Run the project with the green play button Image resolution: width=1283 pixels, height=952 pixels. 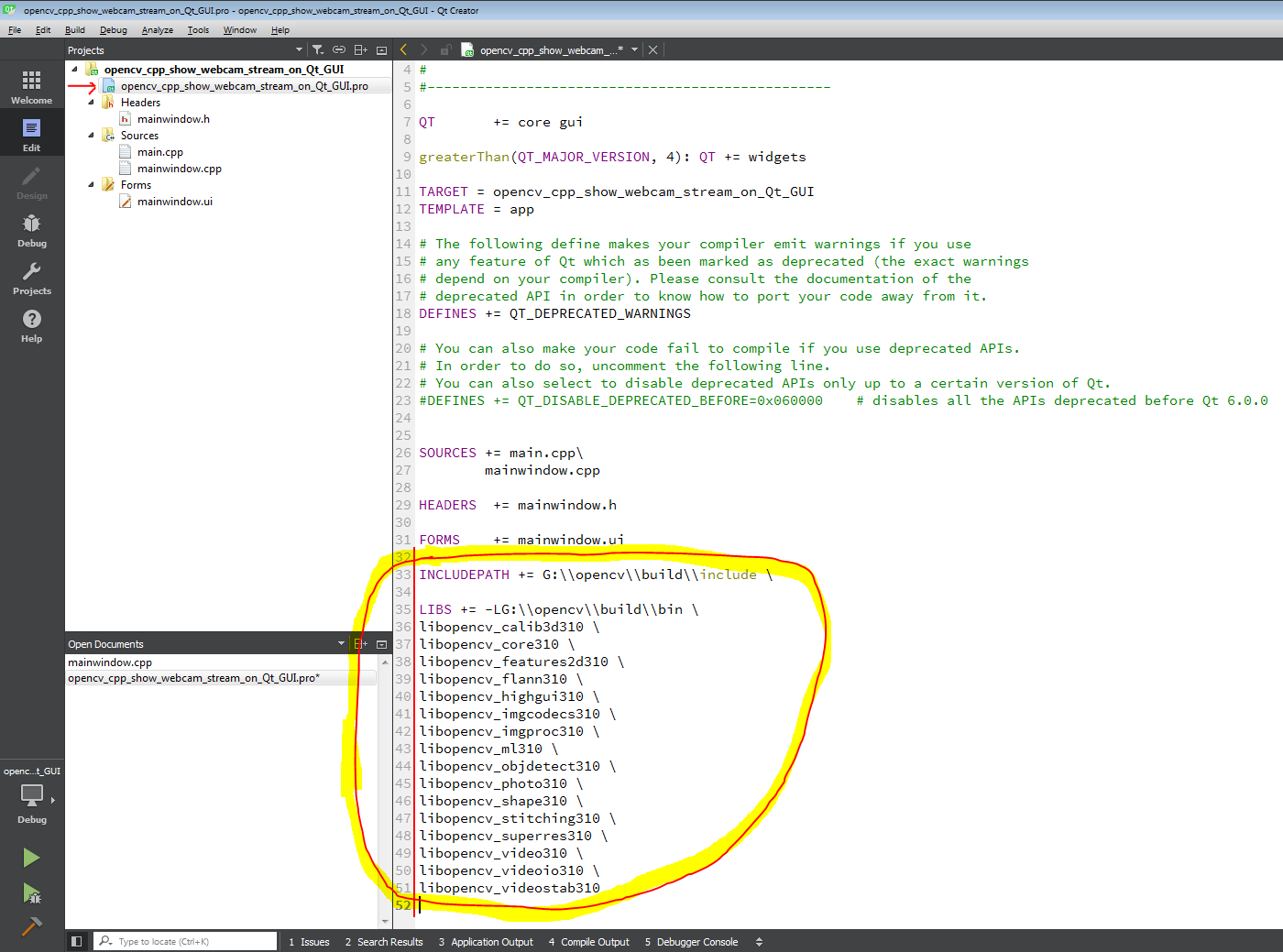tap(31, 858)
